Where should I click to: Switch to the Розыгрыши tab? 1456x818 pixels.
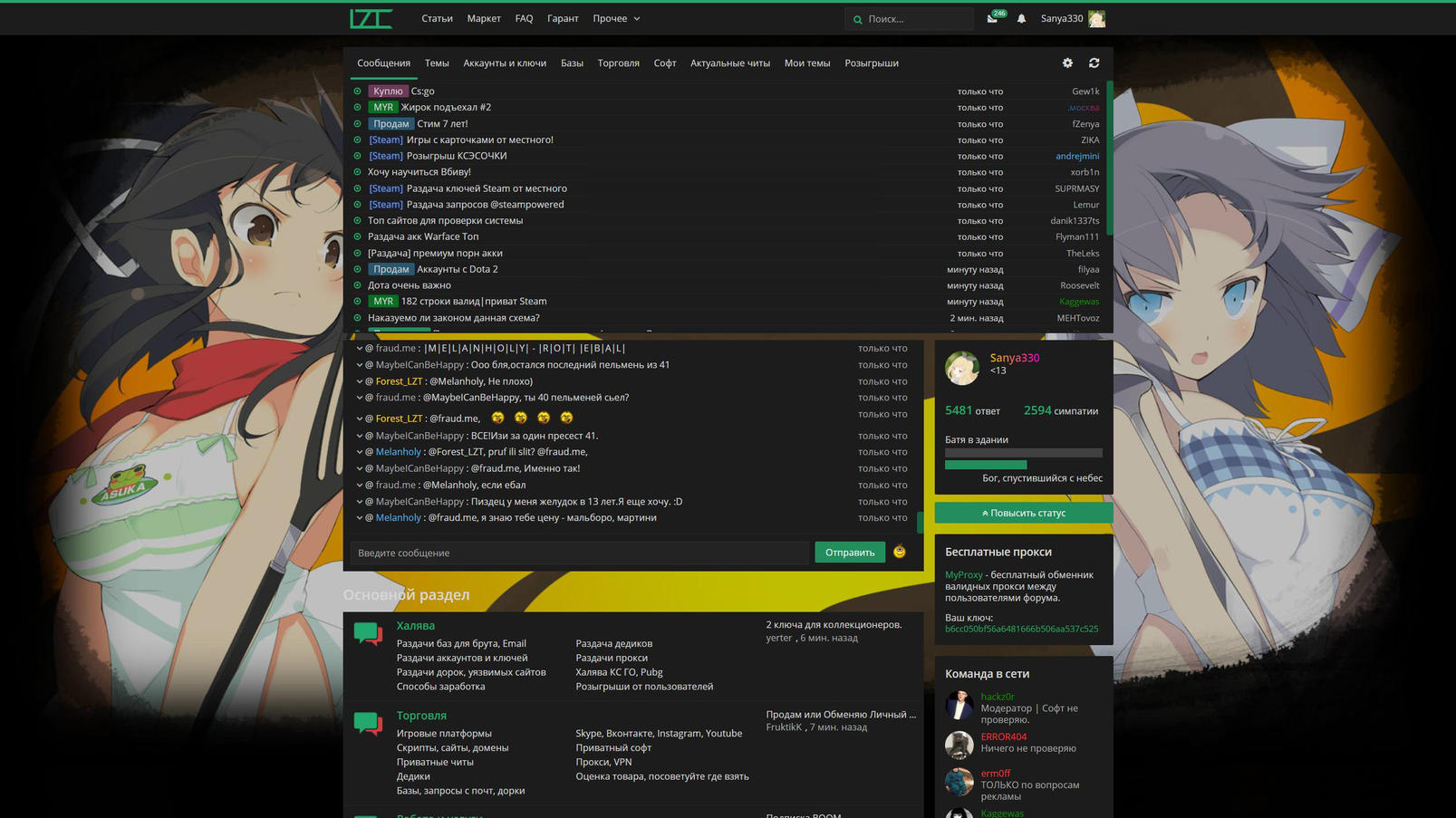tap(872, 63)
